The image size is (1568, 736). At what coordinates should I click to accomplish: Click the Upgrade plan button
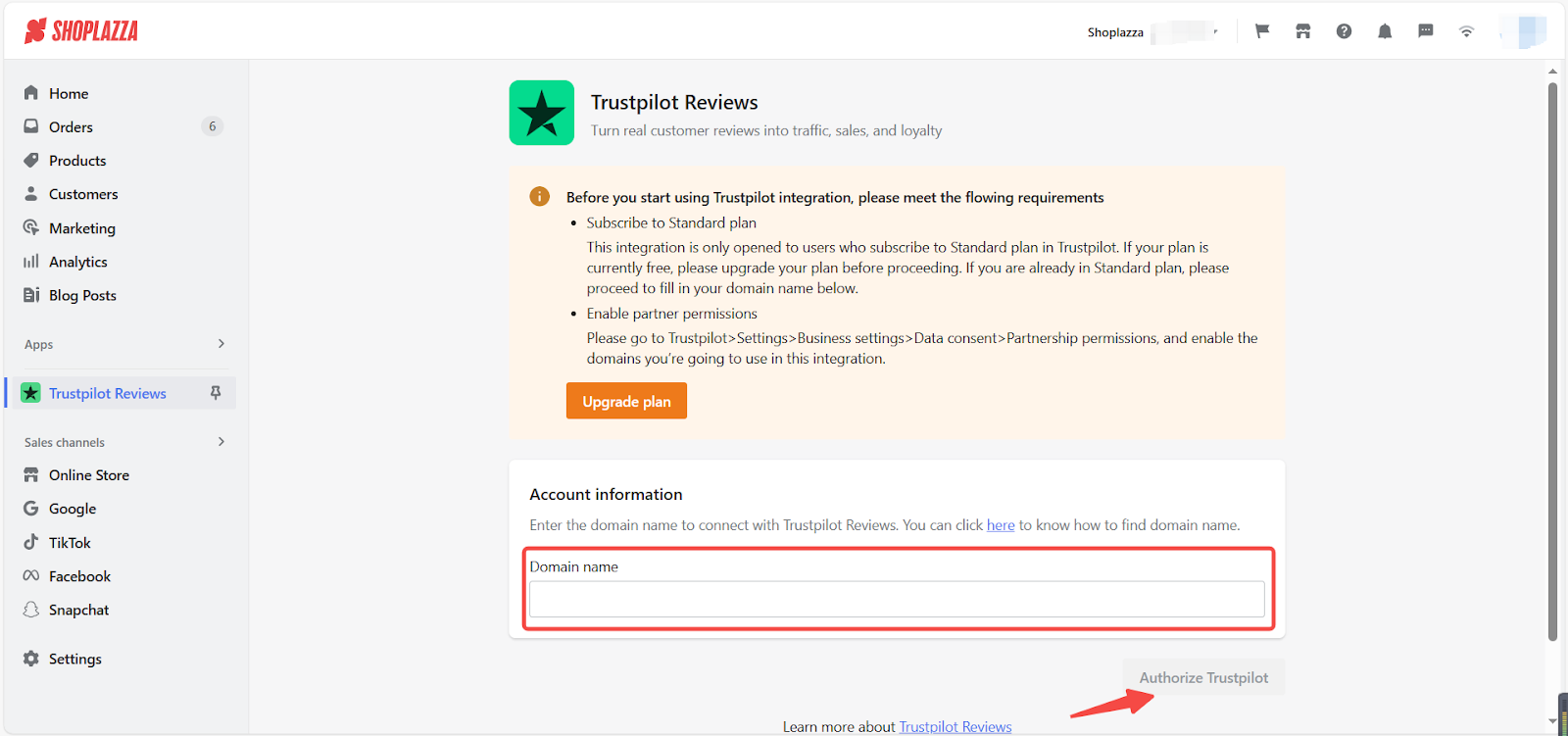626,401
